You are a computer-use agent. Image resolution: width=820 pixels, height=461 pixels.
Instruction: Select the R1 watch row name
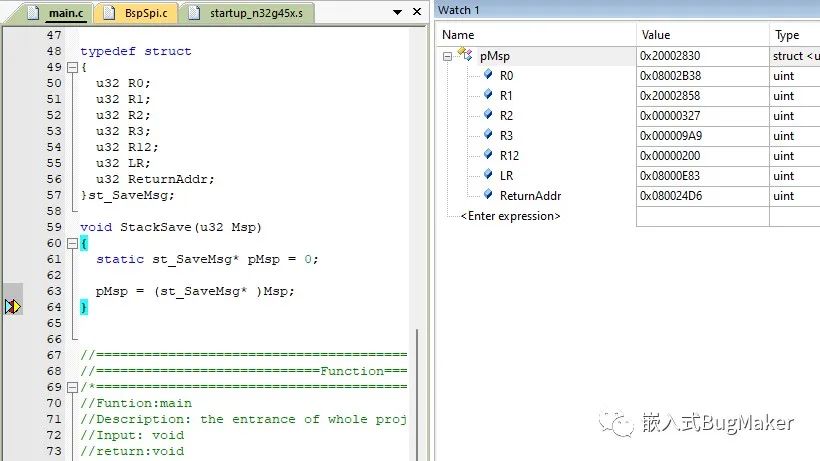(506, 96)
